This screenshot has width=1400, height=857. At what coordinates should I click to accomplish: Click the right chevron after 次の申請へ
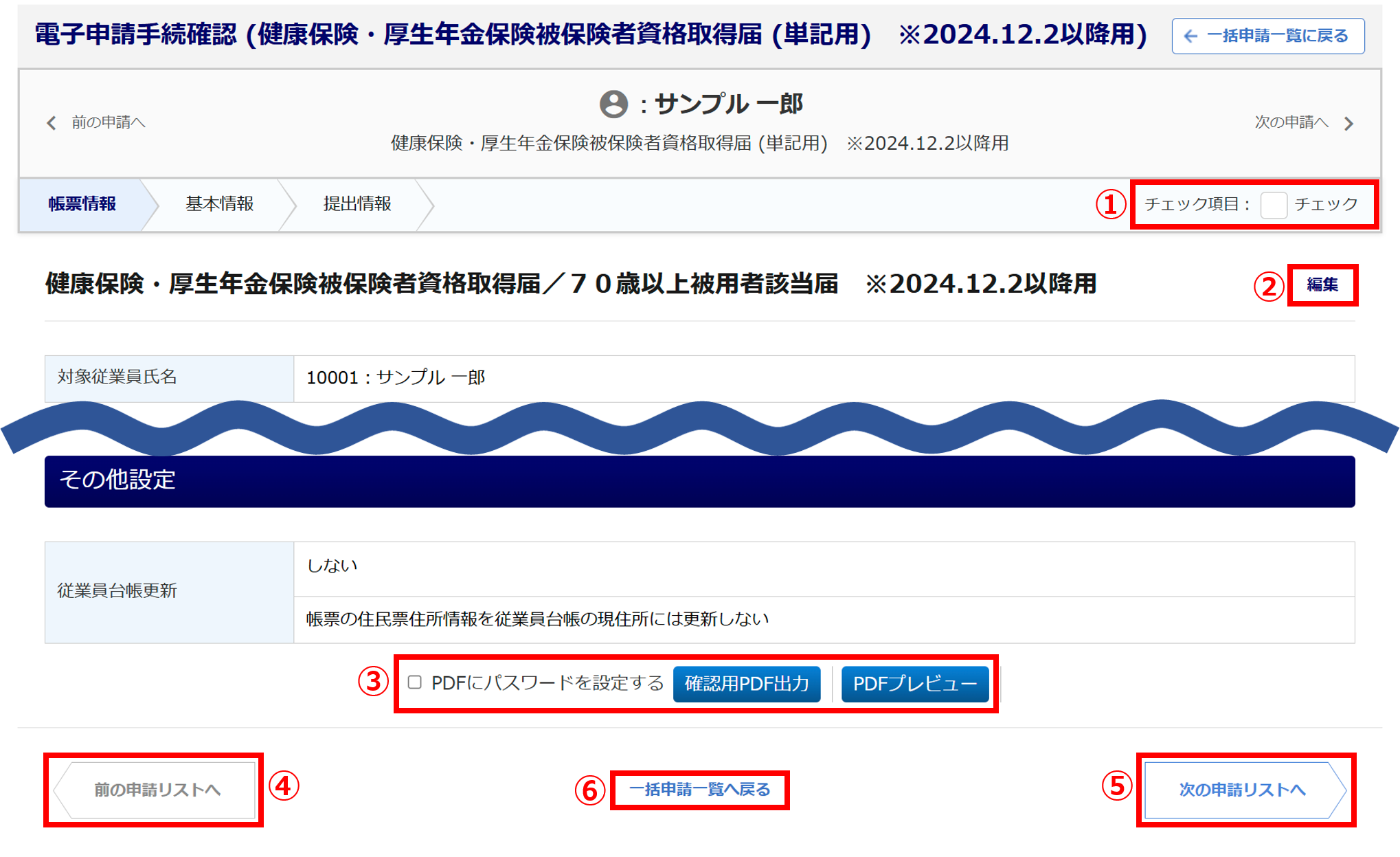(1348, 123)
